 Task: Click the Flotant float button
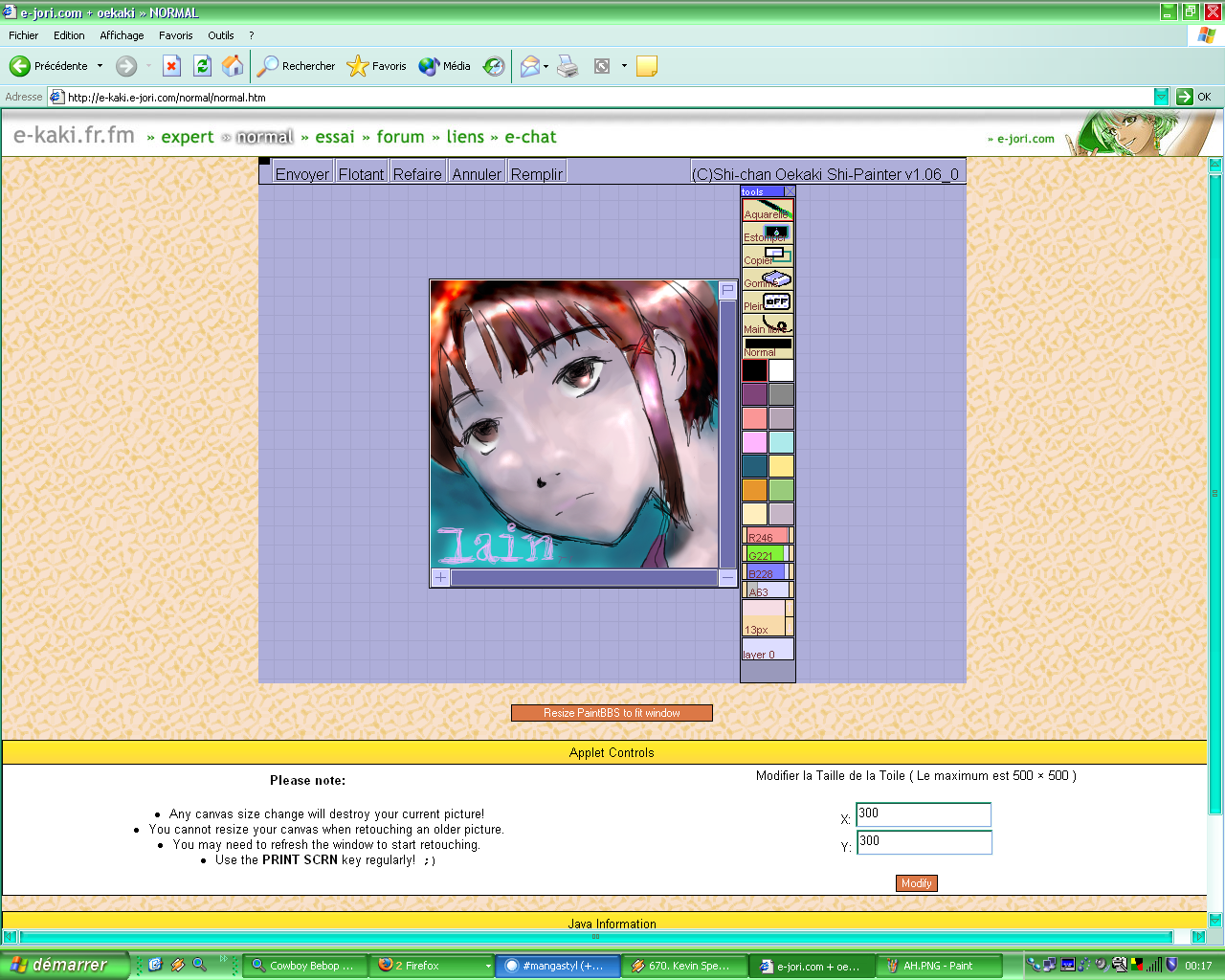(x=361, y=173)
